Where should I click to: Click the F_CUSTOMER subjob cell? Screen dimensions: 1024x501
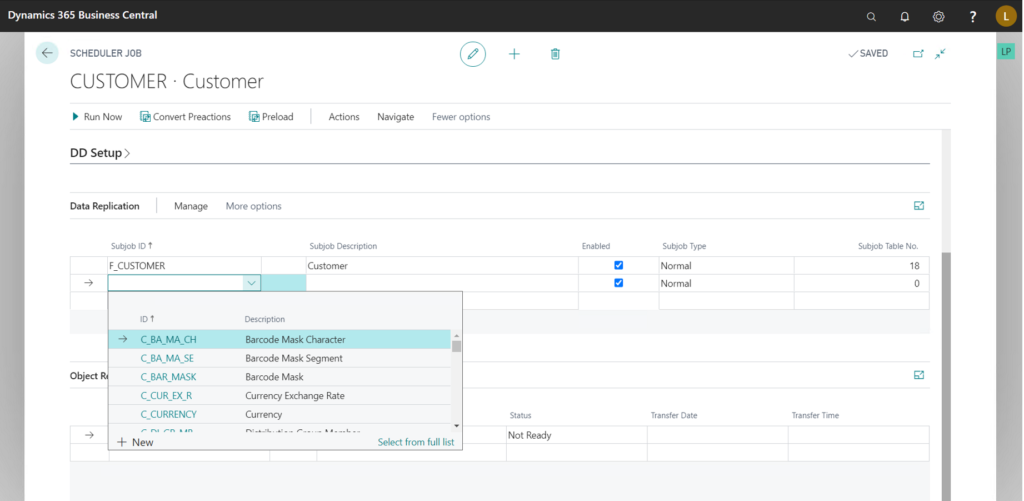pos(185,266)
